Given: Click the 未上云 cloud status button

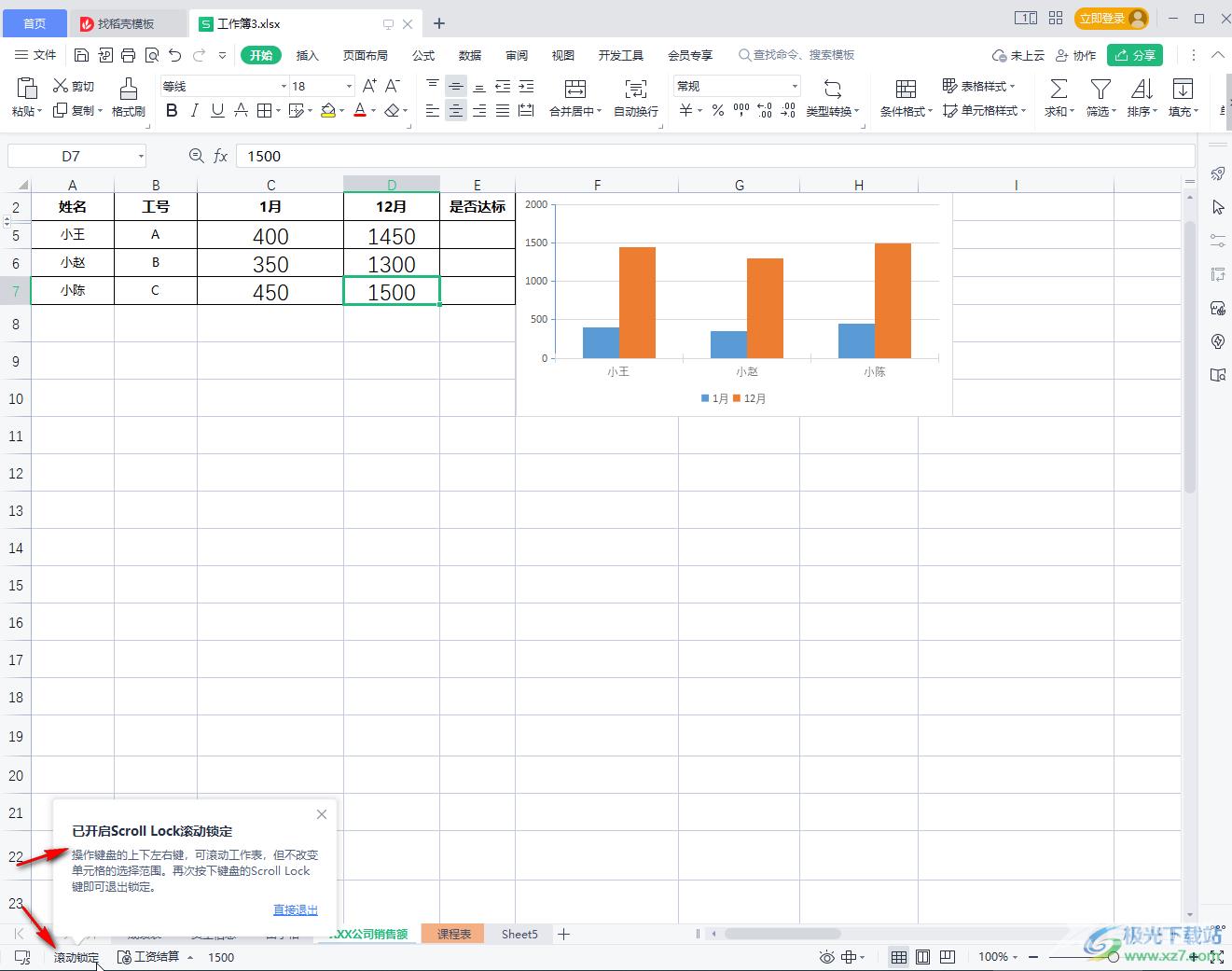Looking at the screenshot, I should click(x=1018, y=55).
